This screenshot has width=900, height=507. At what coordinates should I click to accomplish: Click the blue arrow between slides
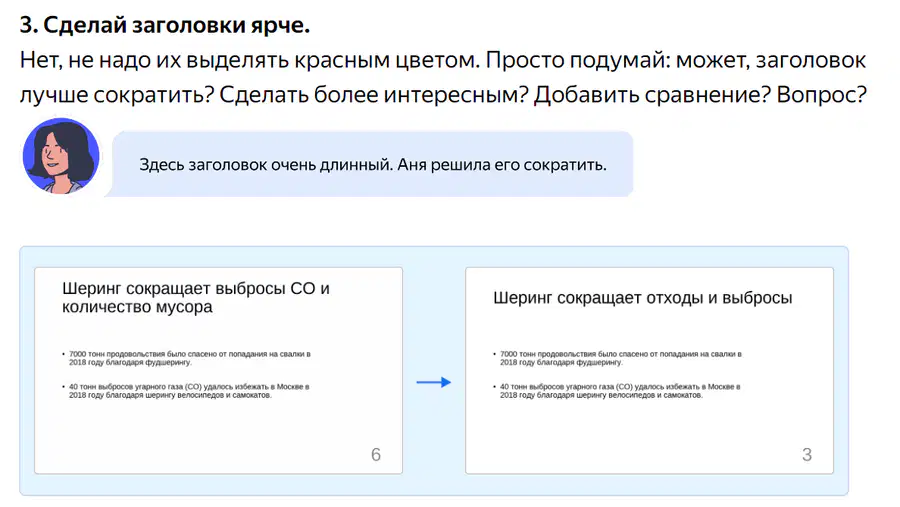click(x=434, y=382)
